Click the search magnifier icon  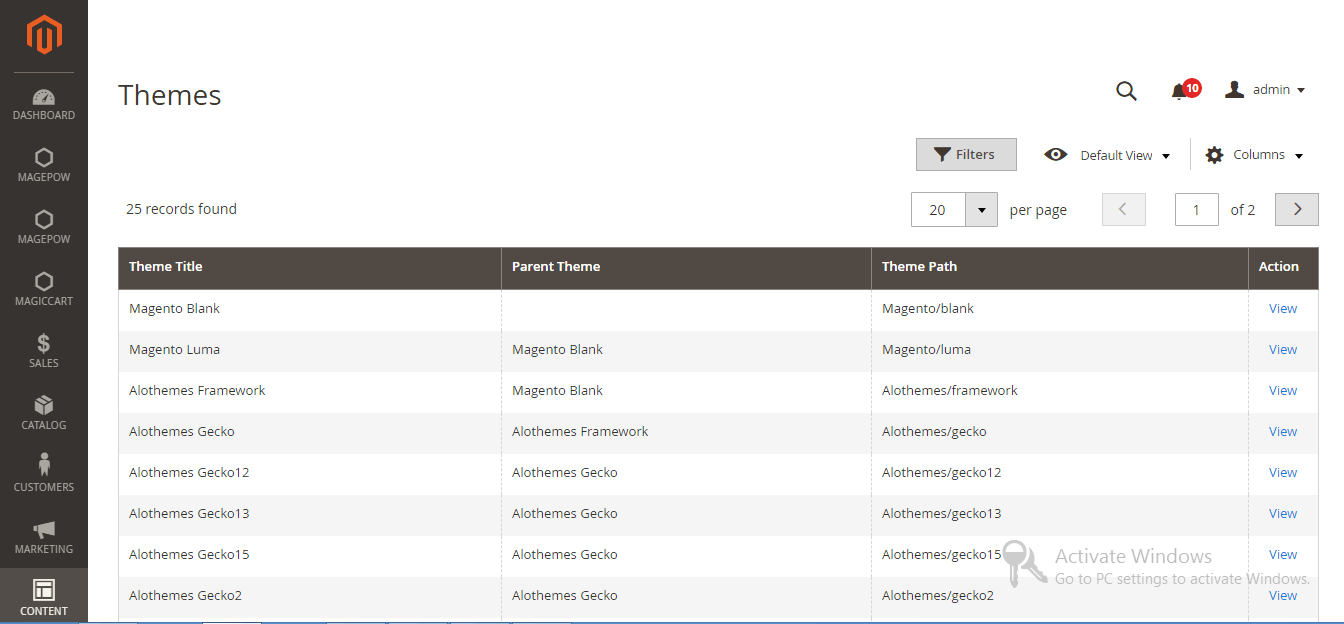[1126, 91]
